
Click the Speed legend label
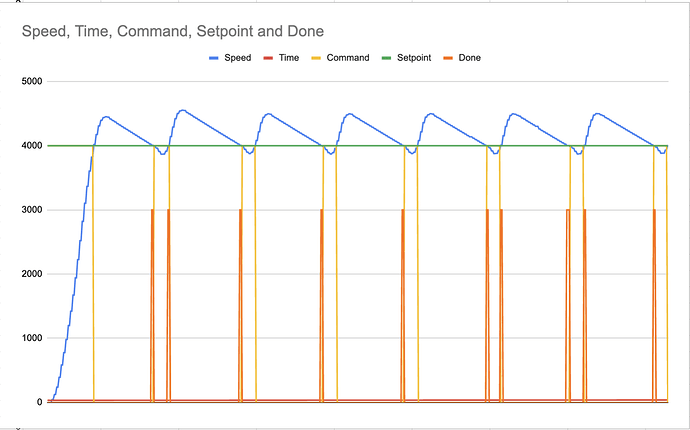pos(238,58)
